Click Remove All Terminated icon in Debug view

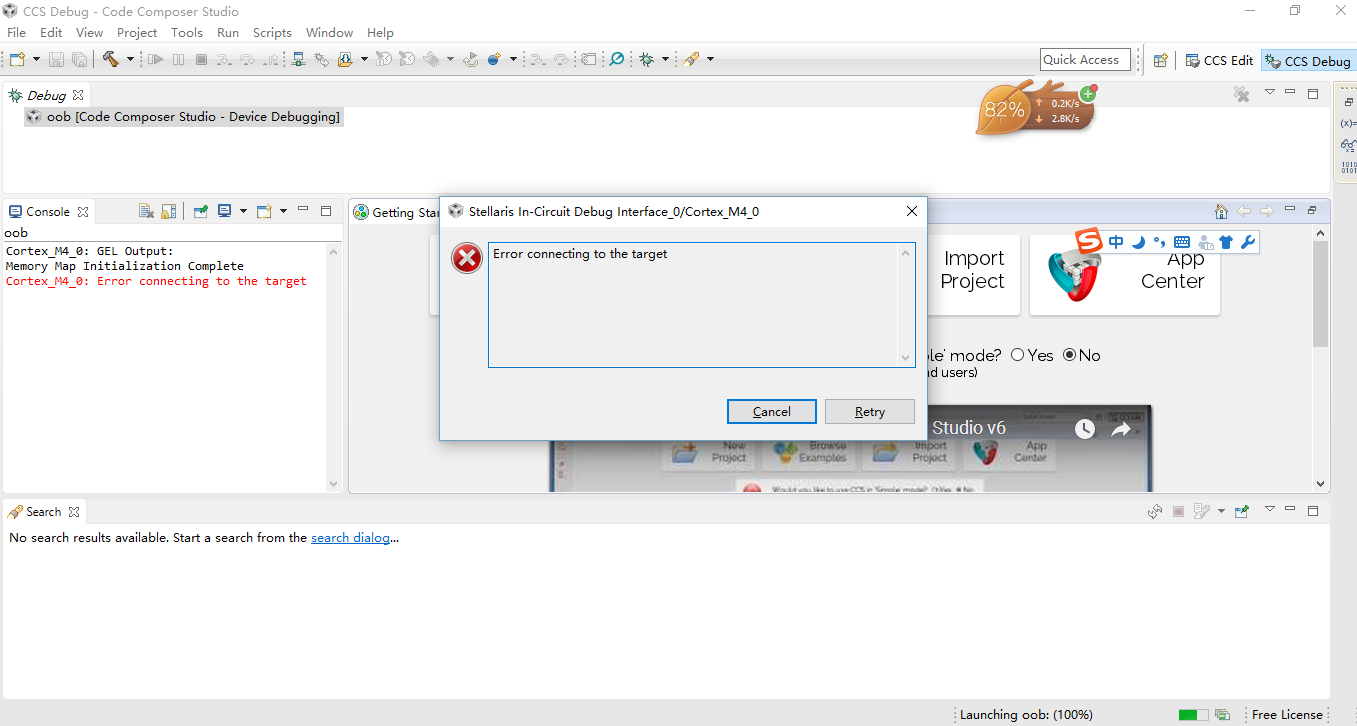coord(1241,94)
